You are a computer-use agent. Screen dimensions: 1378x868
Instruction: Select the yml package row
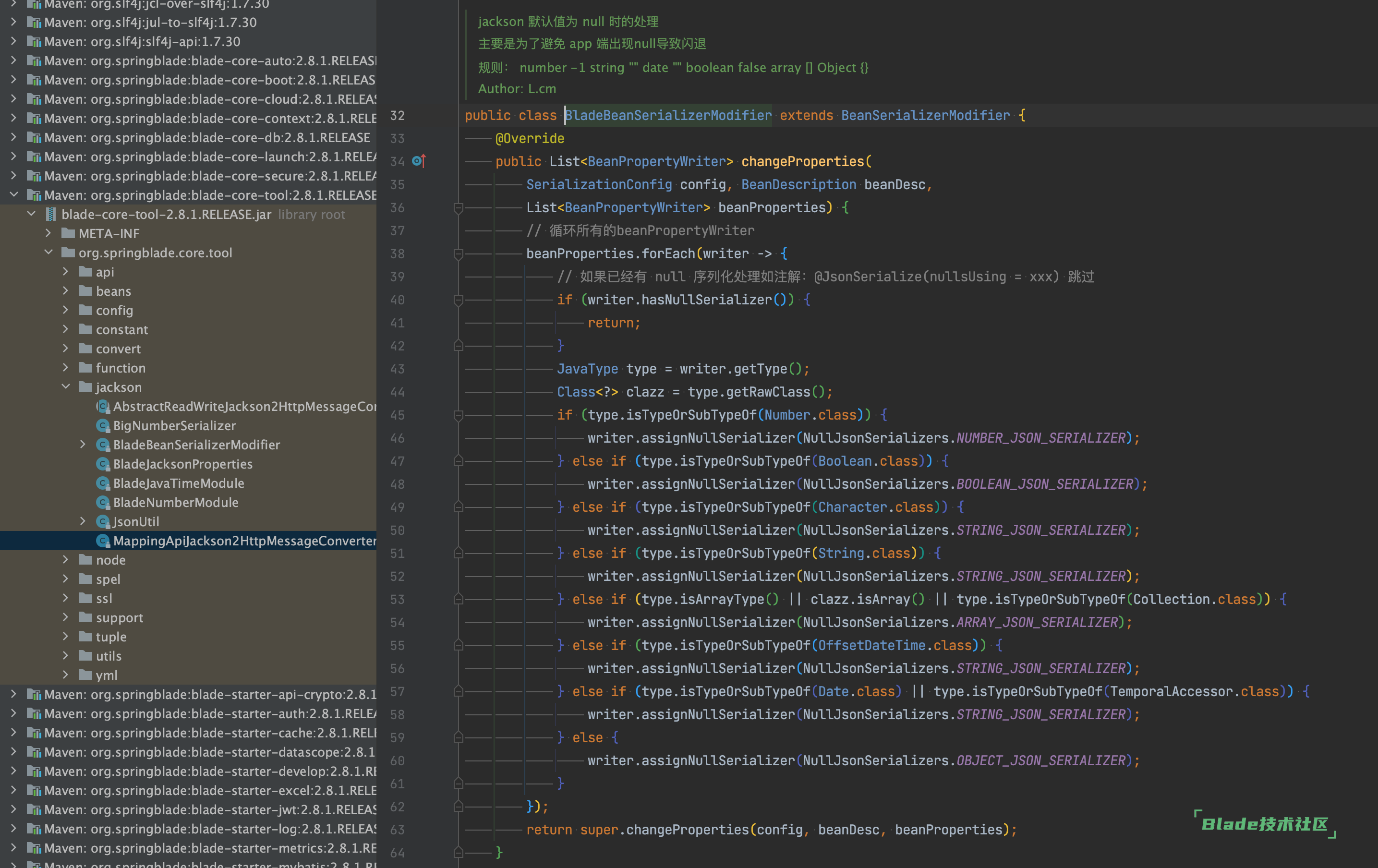click(x=188, y=675)
